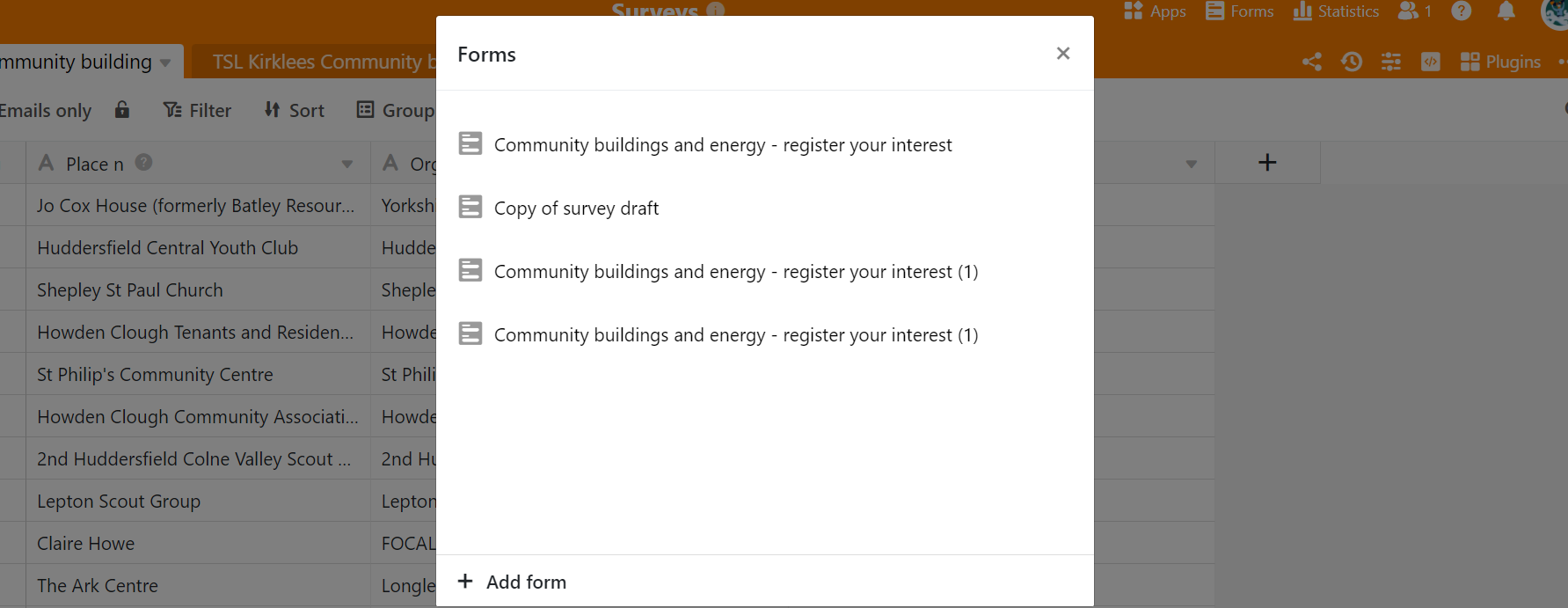The image size is (1568, 608).
Task: Expand the Place n column dropdown
Action: coord(347,164)
